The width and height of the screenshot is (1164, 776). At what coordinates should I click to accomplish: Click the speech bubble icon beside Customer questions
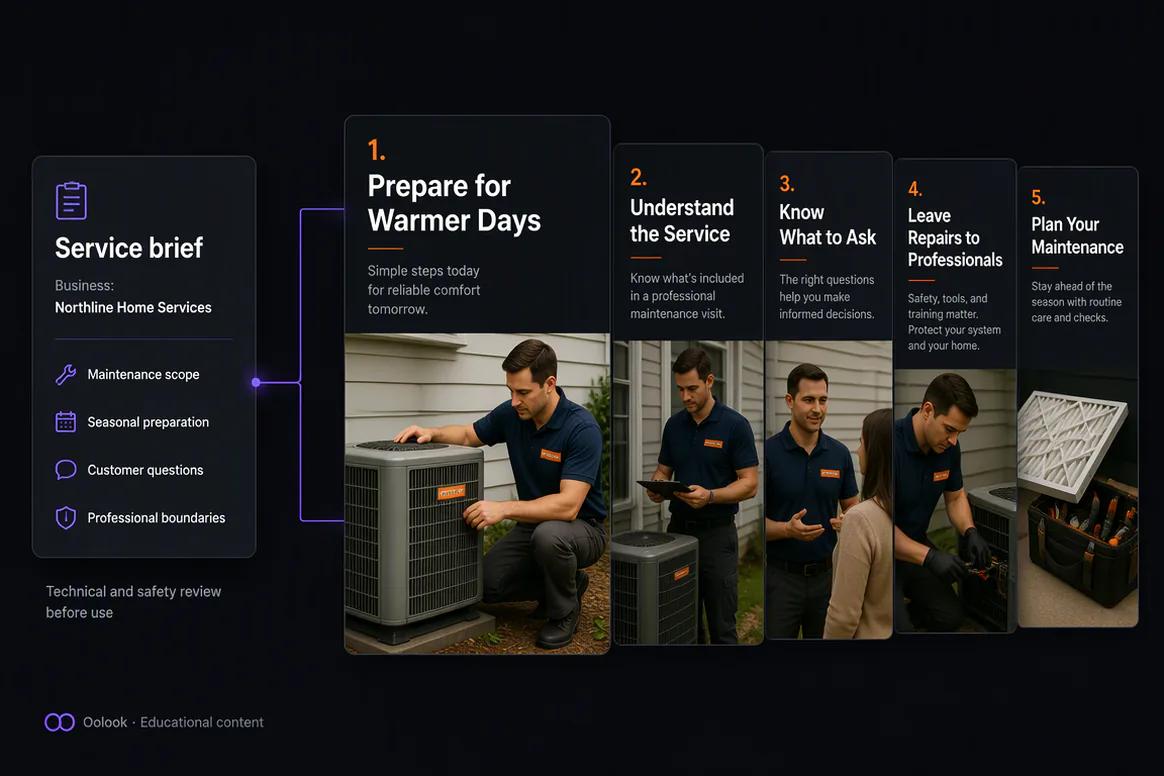point(66,469)
